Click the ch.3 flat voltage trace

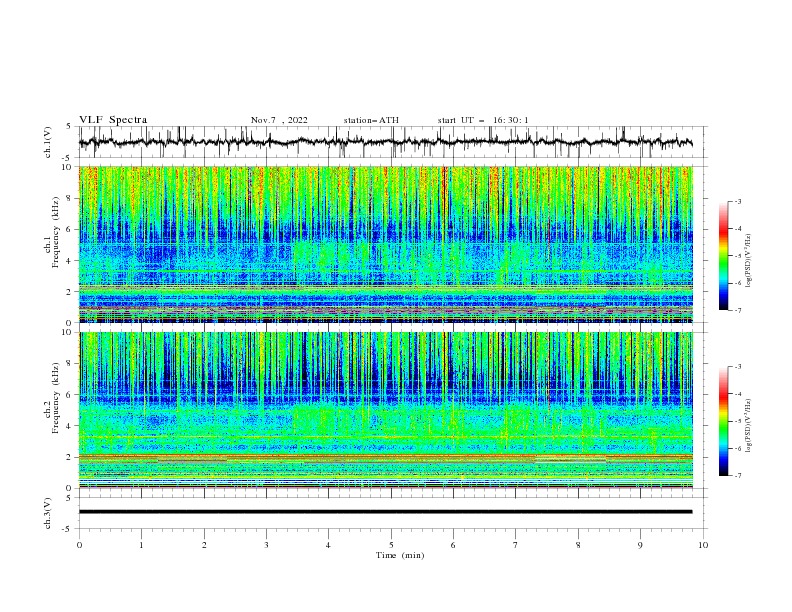385,512
